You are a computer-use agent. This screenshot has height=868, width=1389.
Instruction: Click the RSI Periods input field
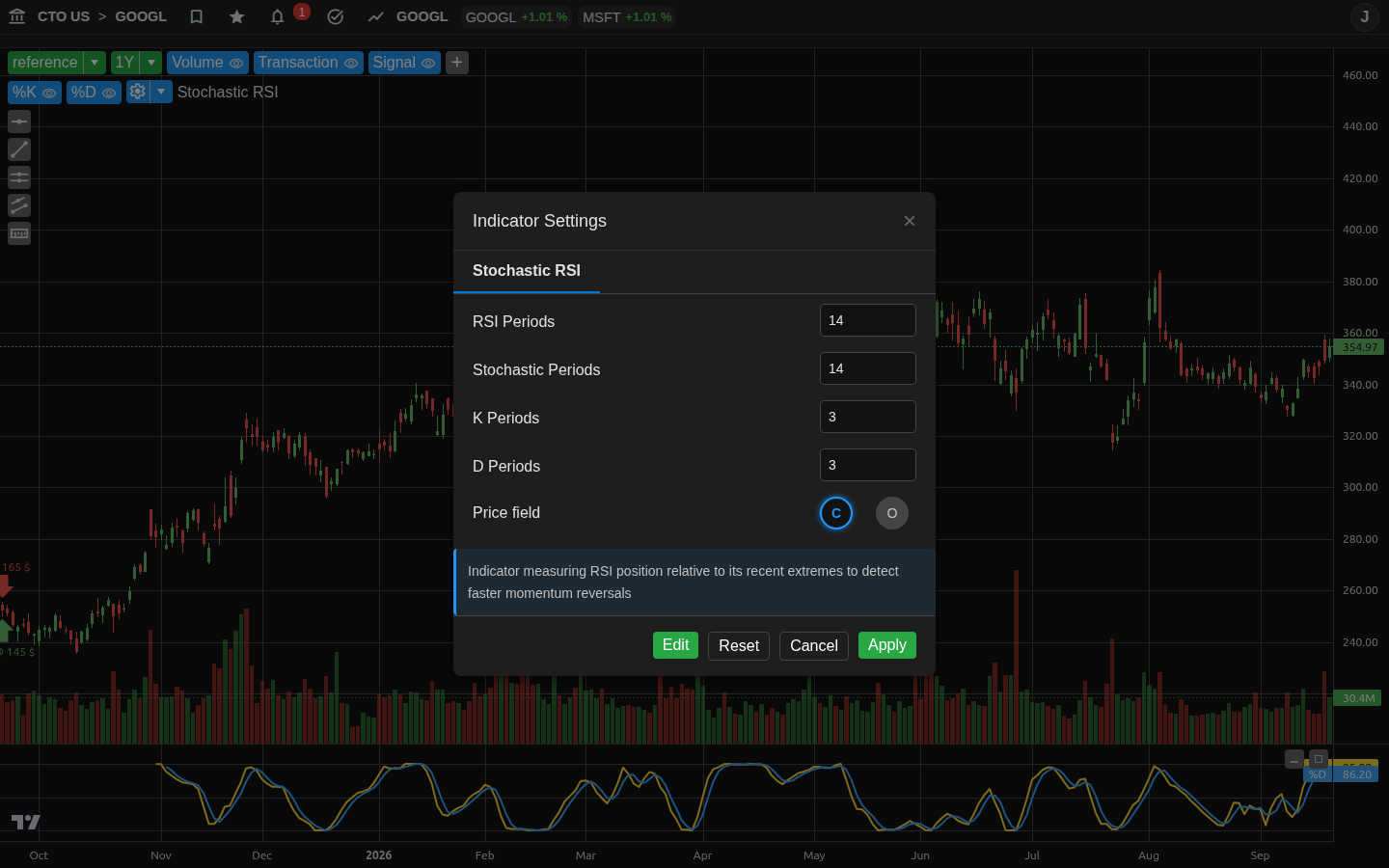pos(868,320)
